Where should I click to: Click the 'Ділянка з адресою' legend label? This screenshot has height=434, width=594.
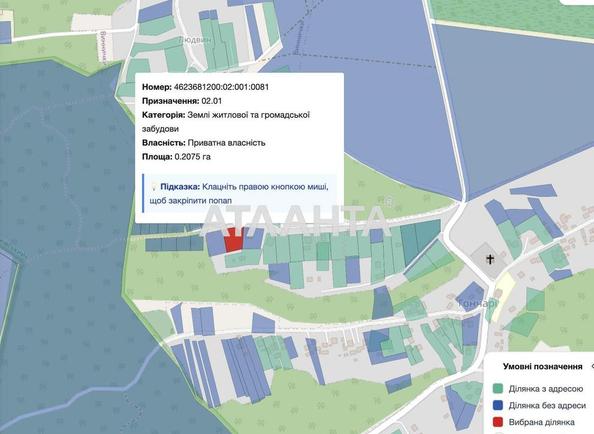tap(546, 389)
